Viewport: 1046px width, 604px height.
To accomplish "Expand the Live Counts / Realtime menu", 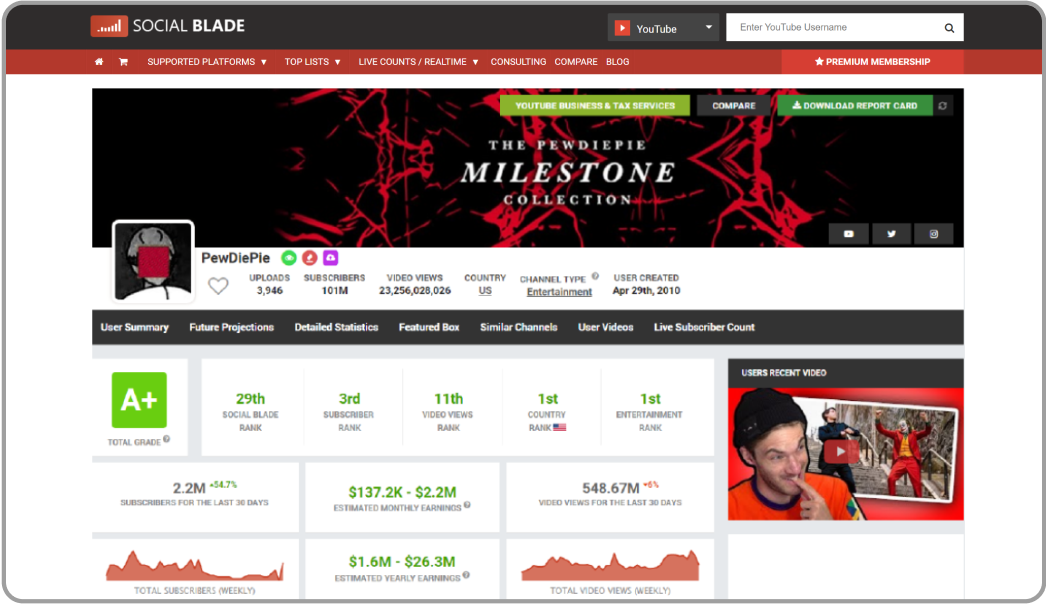I will pos(418,62).
